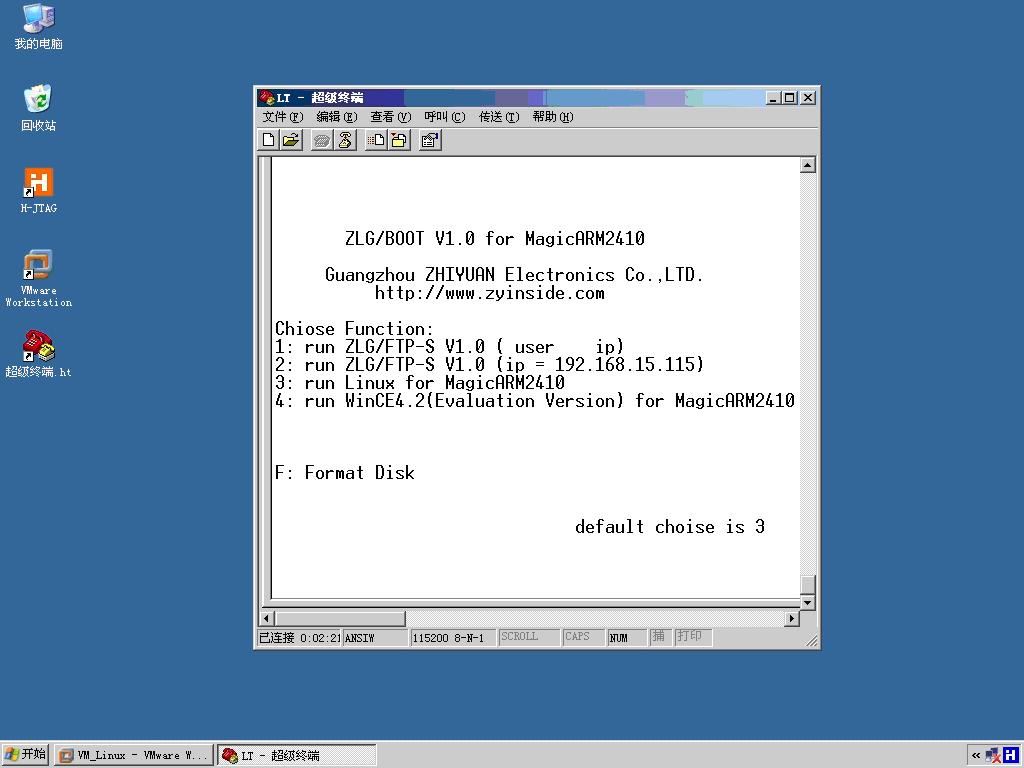The width and height of the screenshot is (1024, 768).
Task: Click the 'NUM' status indicator
Action: click(627, 638)
